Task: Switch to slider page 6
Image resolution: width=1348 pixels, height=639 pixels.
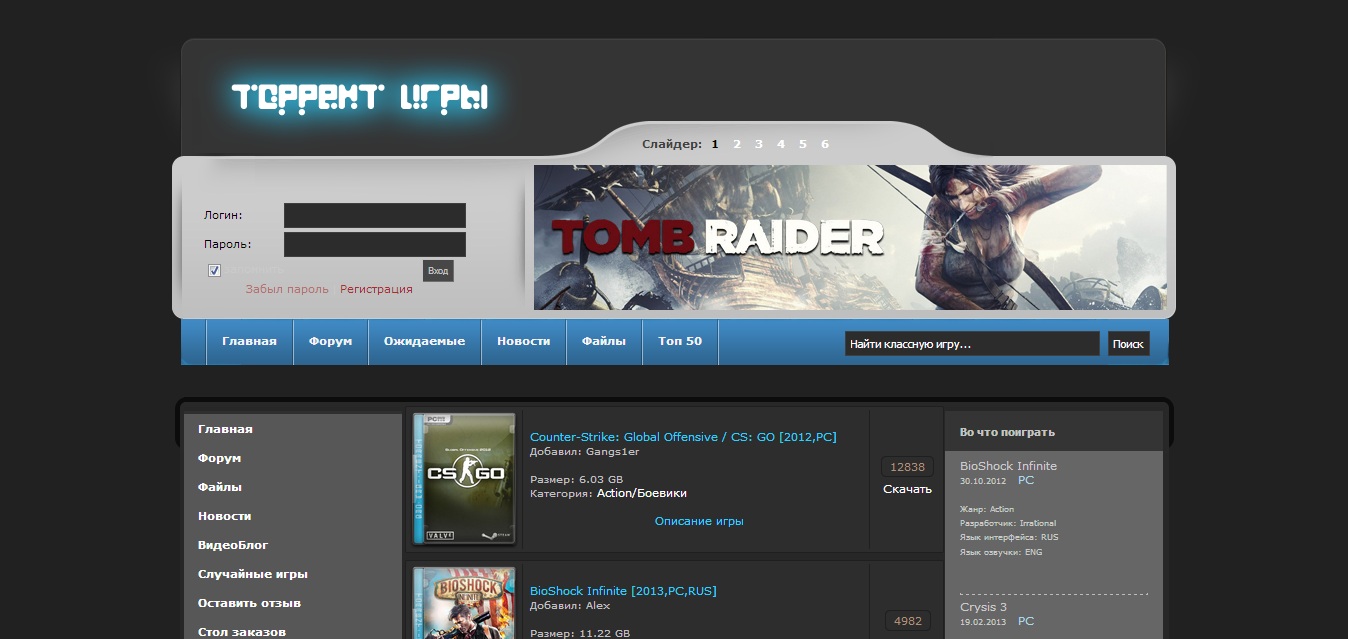Action: coord(825,144)
